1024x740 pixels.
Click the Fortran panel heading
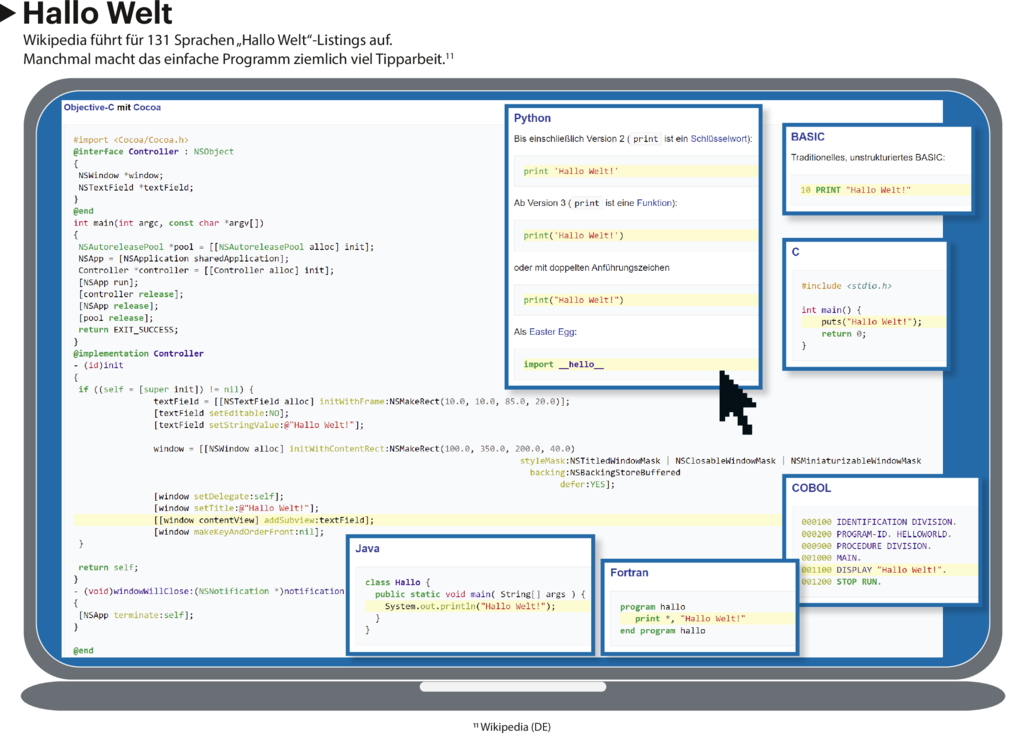point(629,573)
